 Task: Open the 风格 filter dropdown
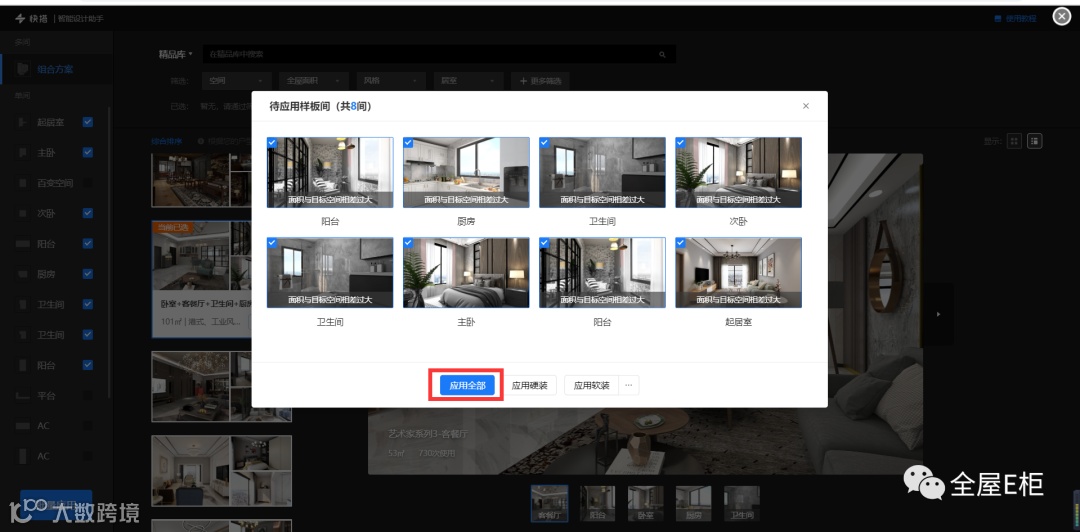392,81
